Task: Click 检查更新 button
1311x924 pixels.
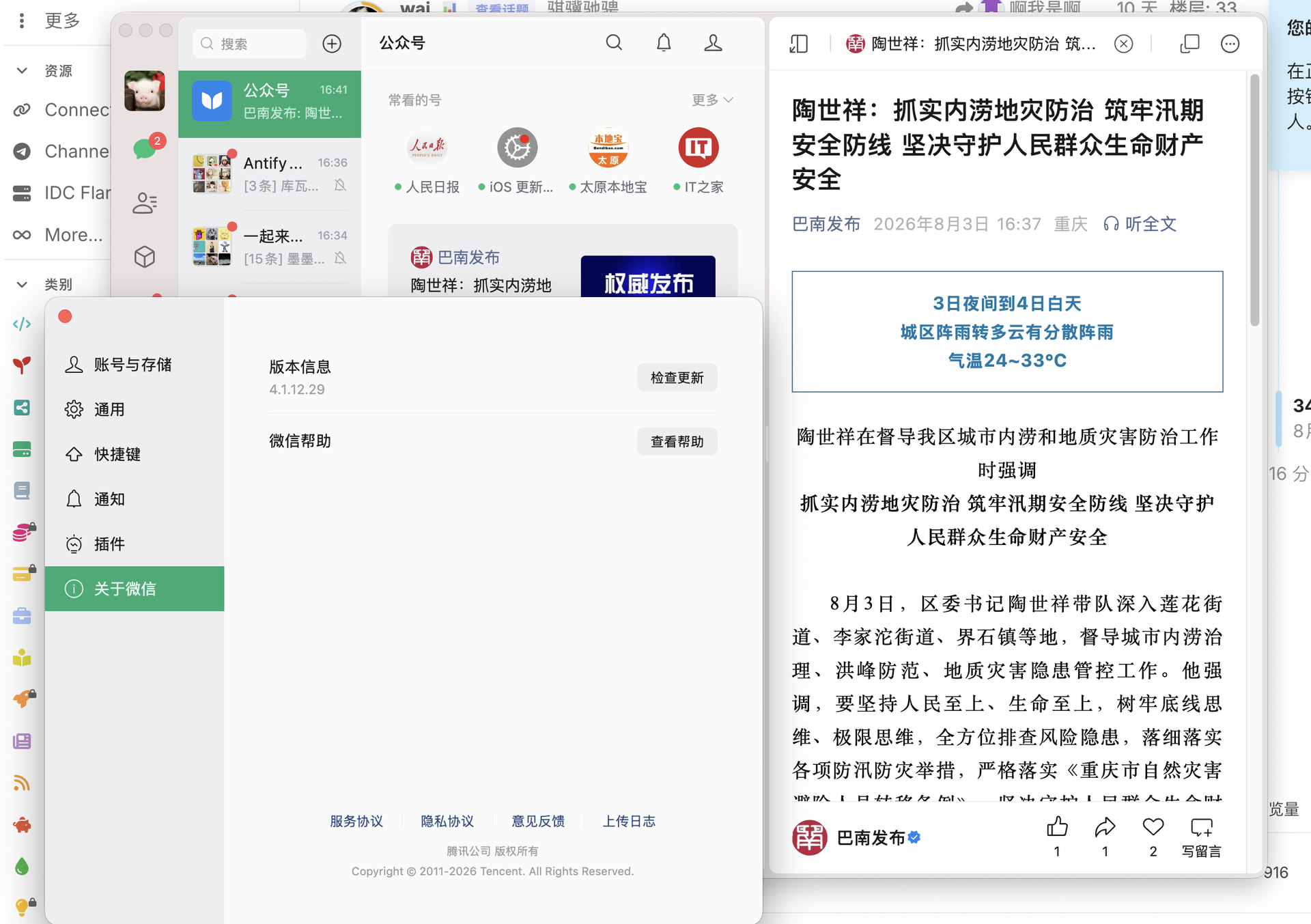Action: [677, 378]
